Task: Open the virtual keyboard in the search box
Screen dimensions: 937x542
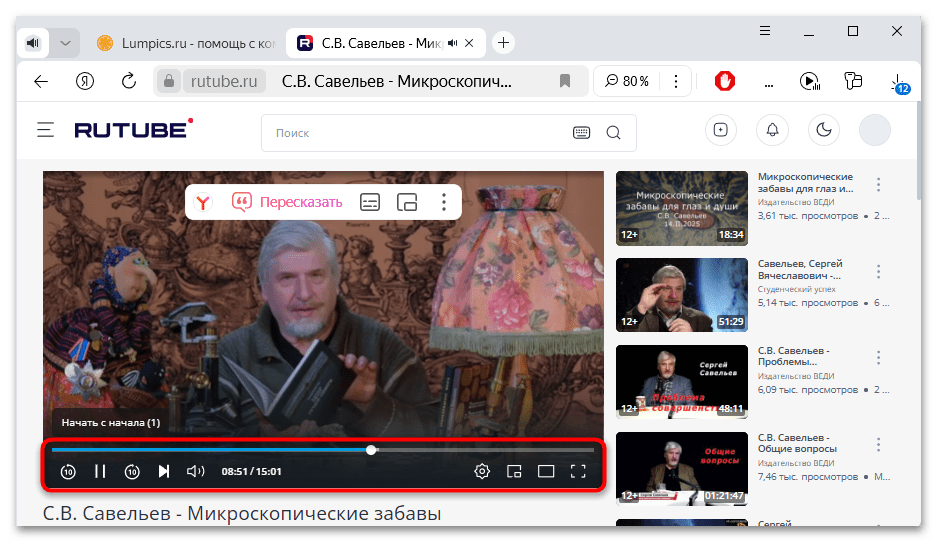Action: pyautogui.click(x=581, y=133)
